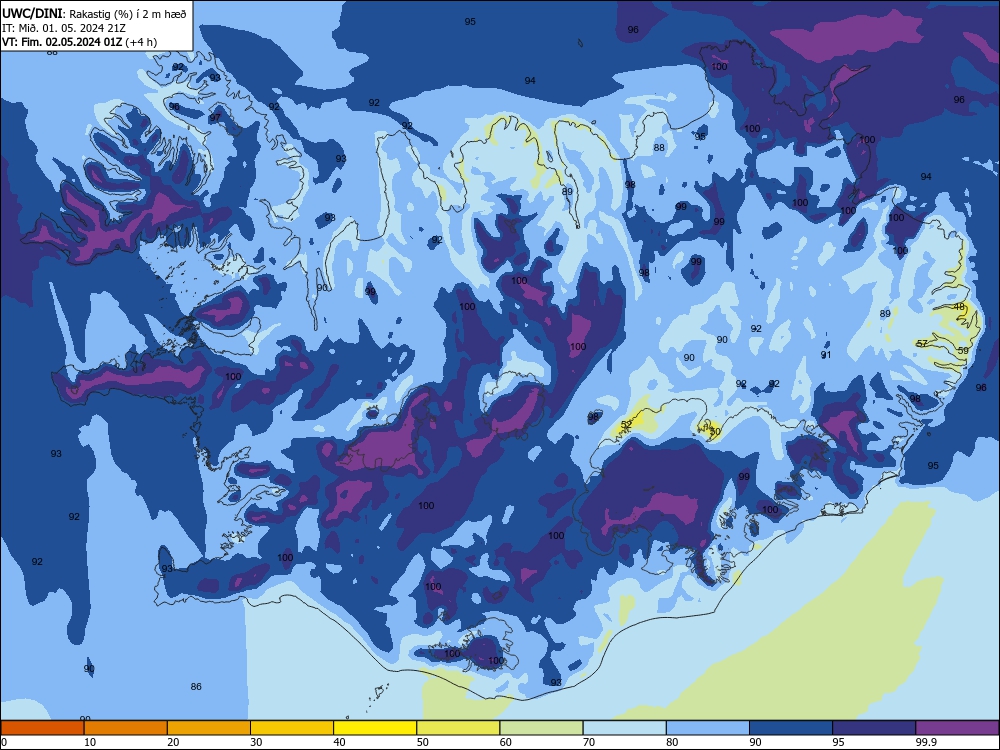This screenshot has height=750, width=1000.
Task: Click the navy 95–99.9 legend swatch
Action: pos(874,728)
